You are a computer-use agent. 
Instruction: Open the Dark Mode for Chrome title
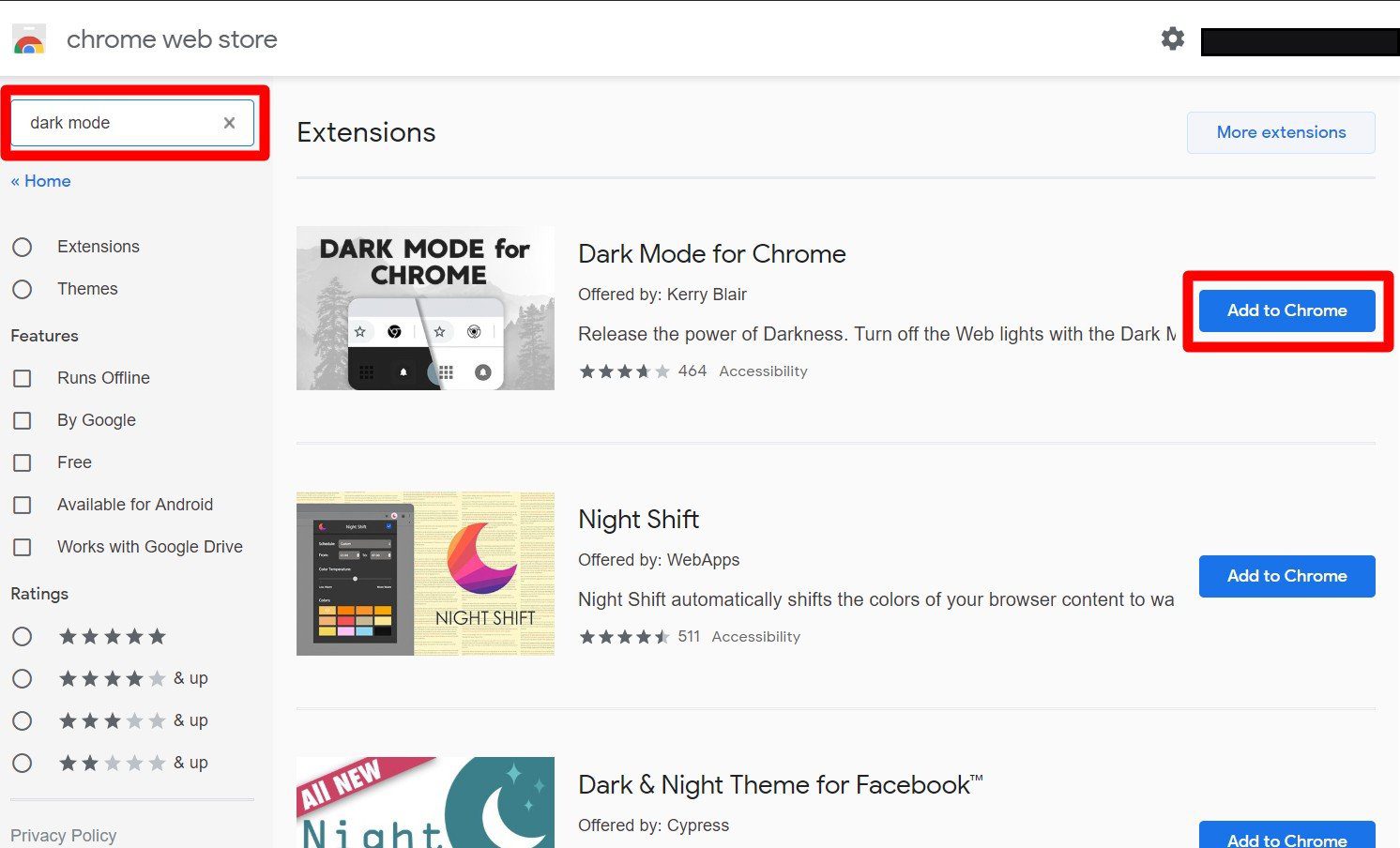click(712, 254)
